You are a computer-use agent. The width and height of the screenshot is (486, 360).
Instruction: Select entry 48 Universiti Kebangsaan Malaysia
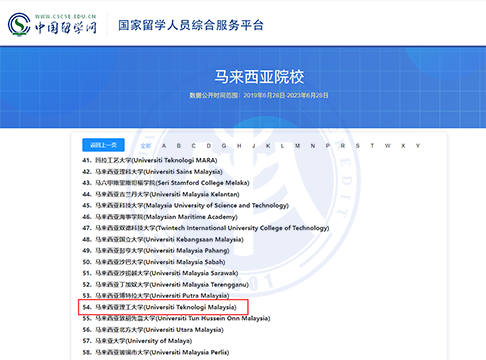coord(163,239)
